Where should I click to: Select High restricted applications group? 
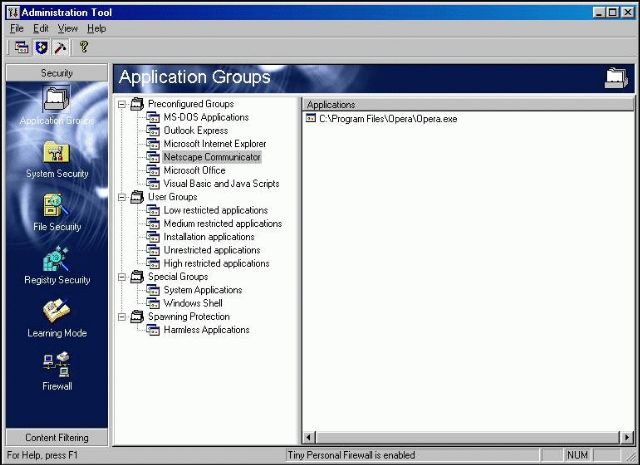point(216,263)
